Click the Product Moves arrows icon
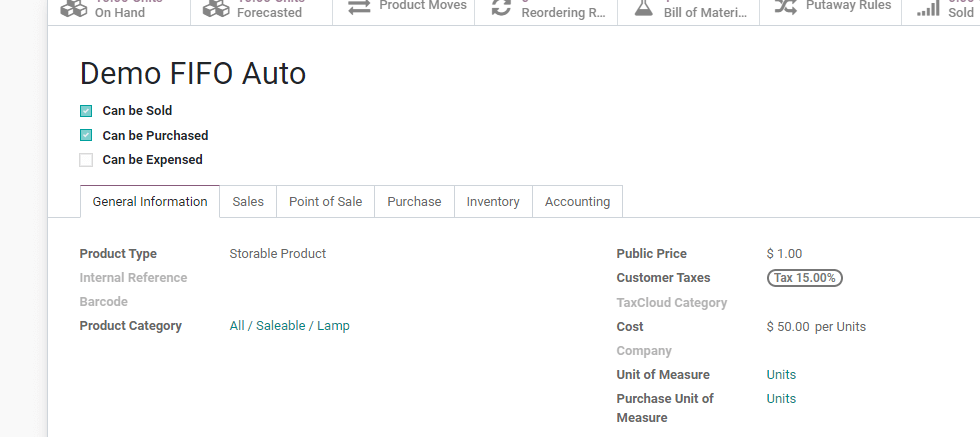Image resolution: width=980 pixels, height=437 pixels. (358, 7)
